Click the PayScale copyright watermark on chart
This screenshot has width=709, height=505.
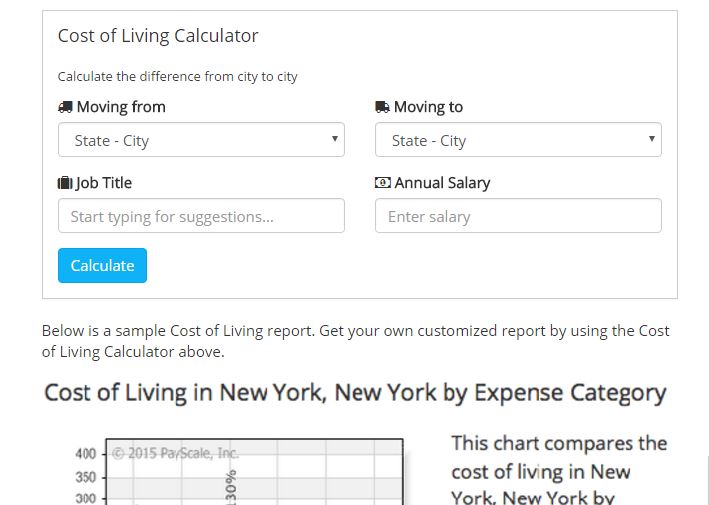[175, 453]
